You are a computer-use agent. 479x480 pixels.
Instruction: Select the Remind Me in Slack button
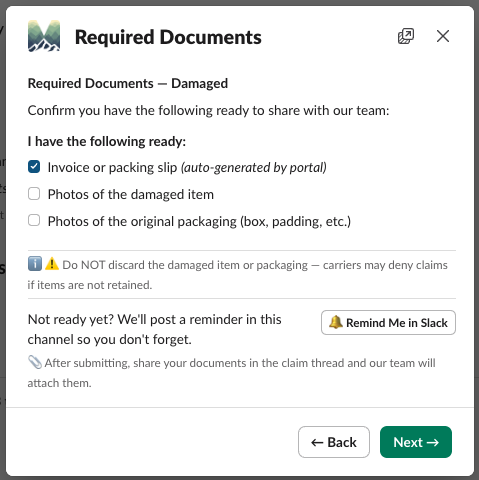[388, 322]
